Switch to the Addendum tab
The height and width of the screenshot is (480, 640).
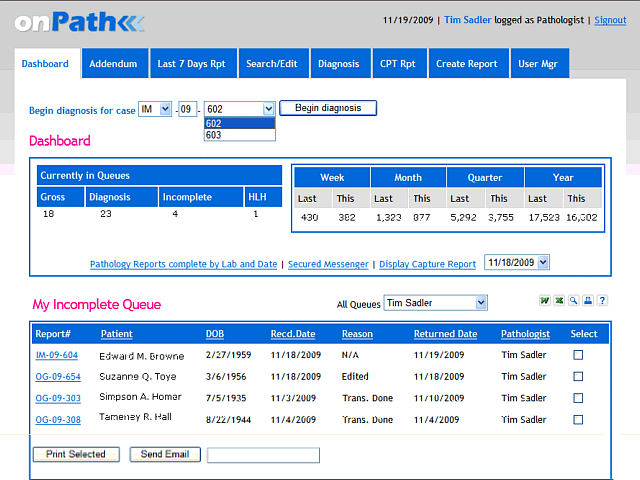click(113, 64)
